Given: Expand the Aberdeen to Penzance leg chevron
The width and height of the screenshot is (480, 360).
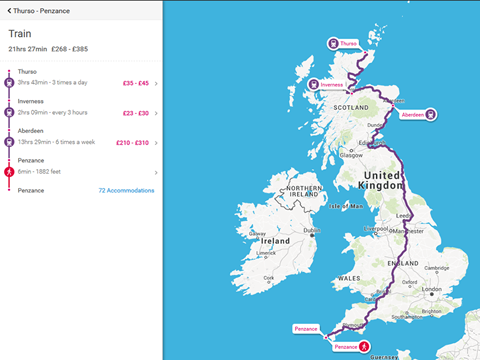Looking at the screenshot, I should coord(156,143).
